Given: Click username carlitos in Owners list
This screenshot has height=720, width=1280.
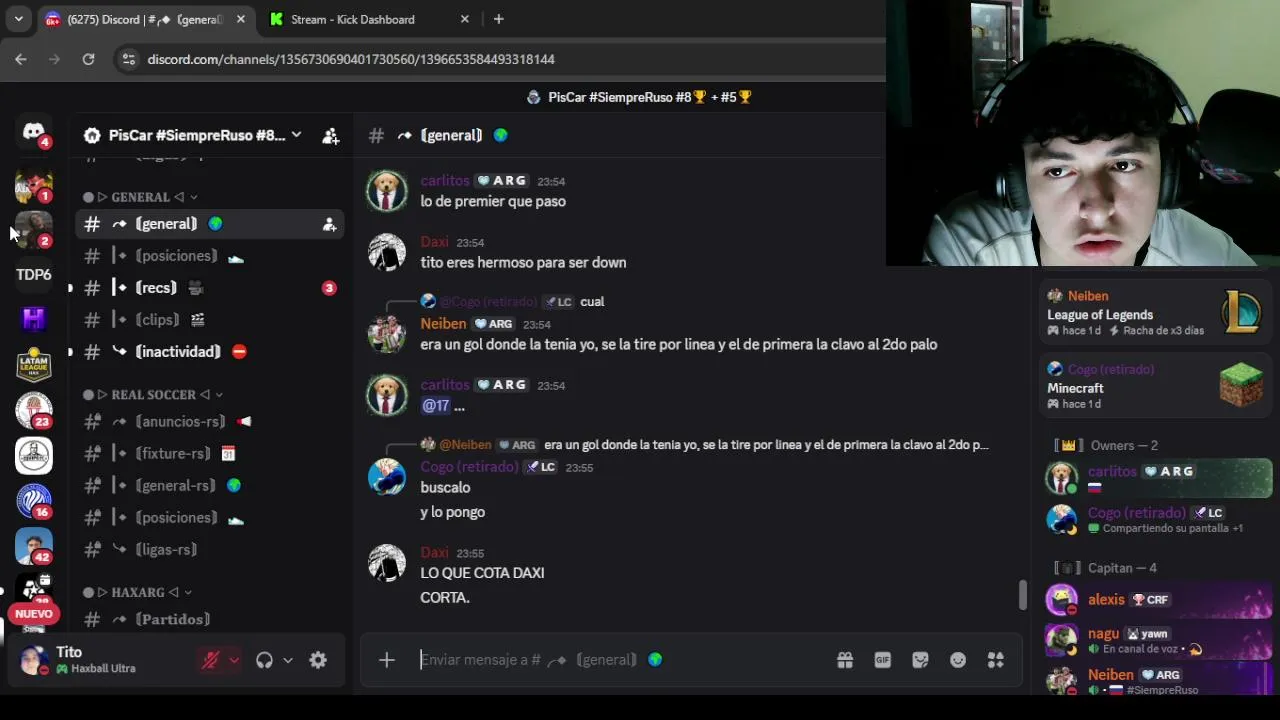Looking at the screenshot, I should coord(1112,471).
